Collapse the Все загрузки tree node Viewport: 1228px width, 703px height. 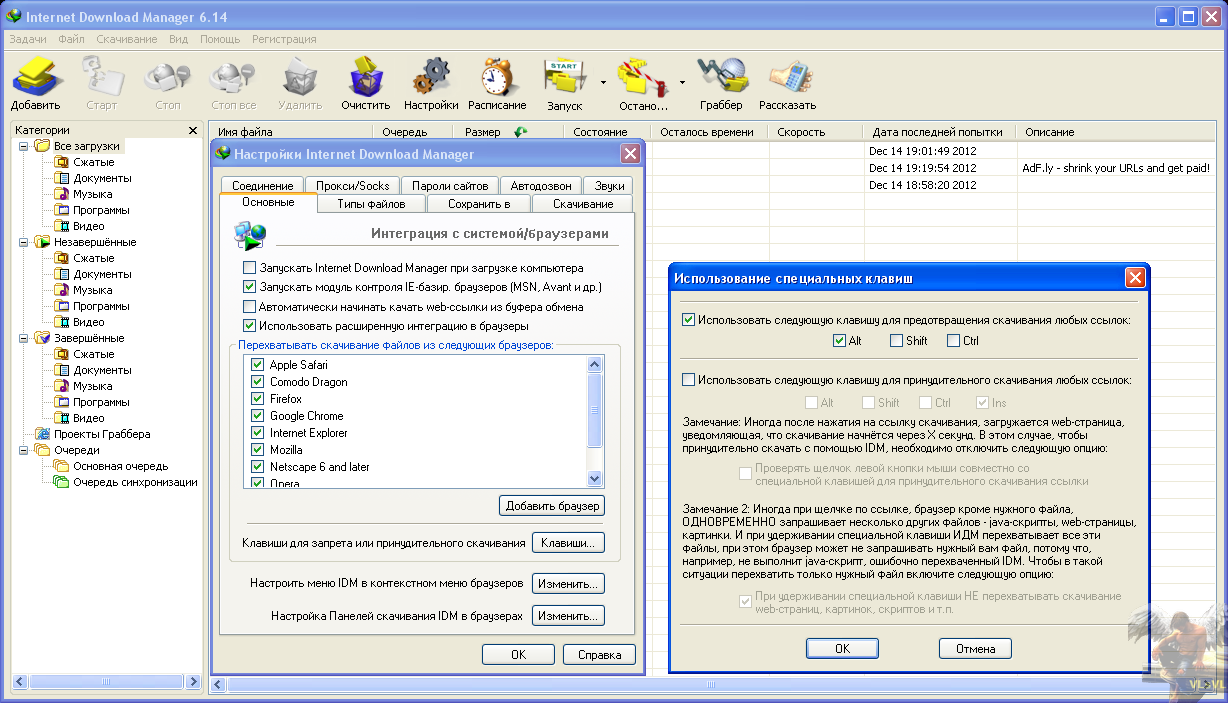(x=23, y=146)
